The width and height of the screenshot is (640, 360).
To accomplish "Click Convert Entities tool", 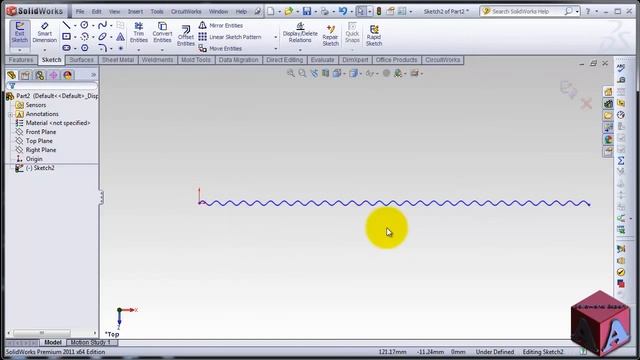I will (x=162, y=33).
